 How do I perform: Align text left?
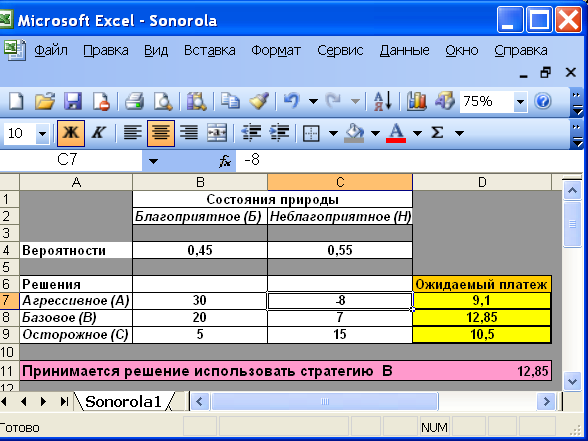[132, 133]
